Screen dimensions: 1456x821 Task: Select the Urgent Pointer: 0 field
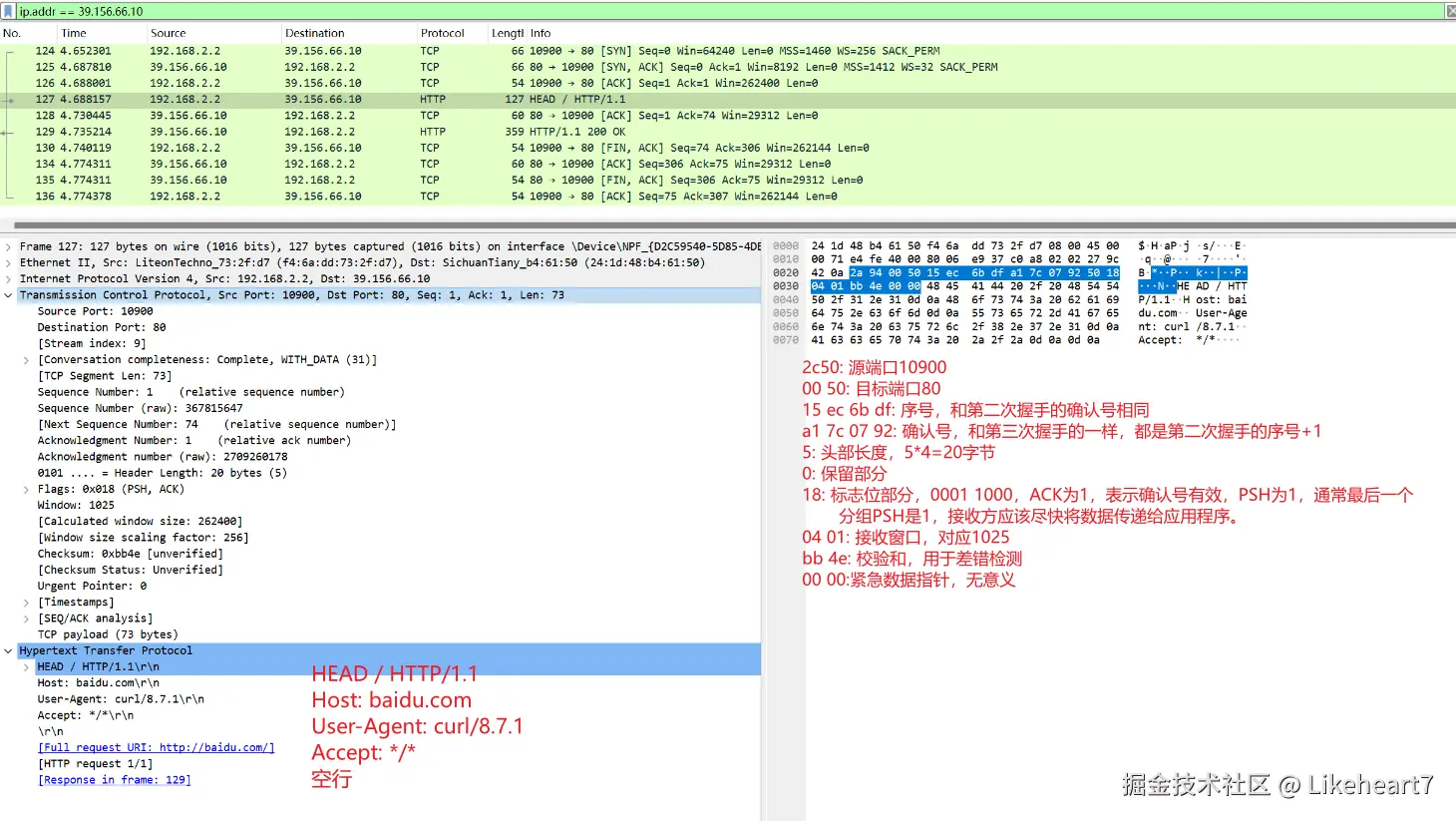[x=92, y=587]
